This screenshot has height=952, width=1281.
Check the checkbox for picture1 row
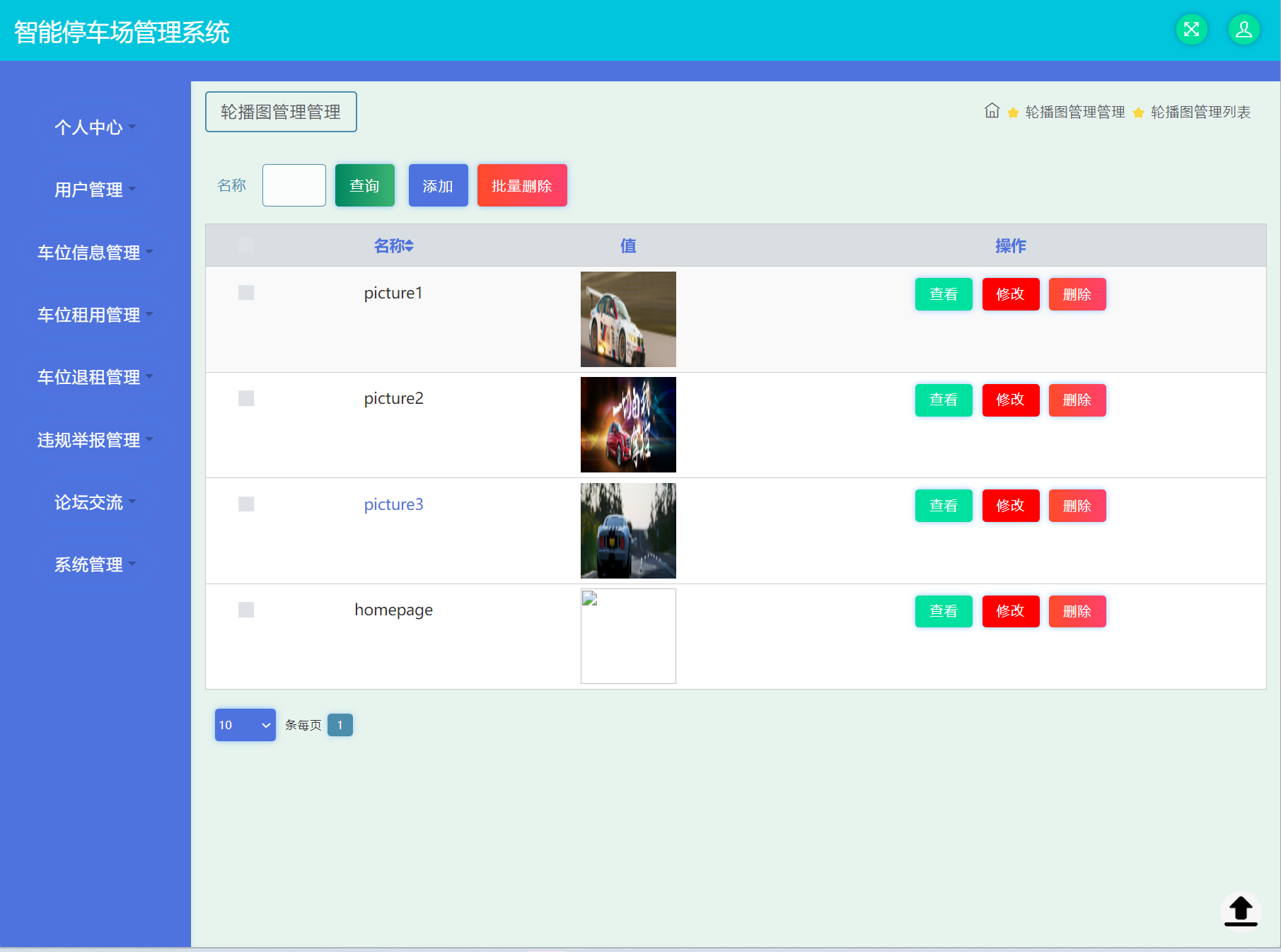pos(246,293)
